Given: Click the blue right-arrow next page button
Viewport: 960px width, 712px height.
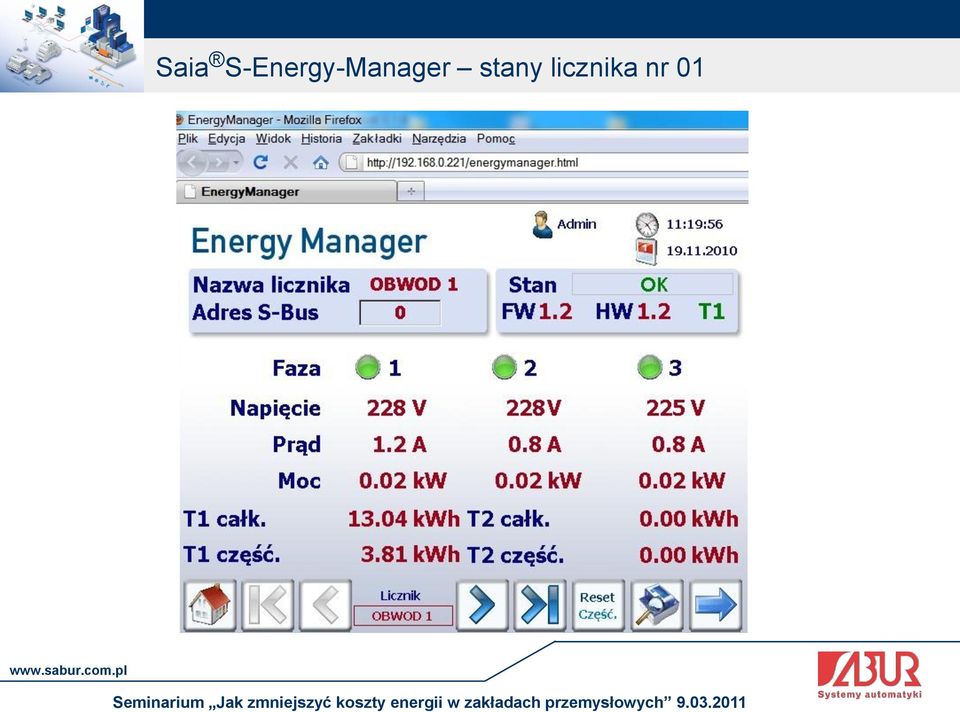Looking at the screenshot, I should click(715, 605).
